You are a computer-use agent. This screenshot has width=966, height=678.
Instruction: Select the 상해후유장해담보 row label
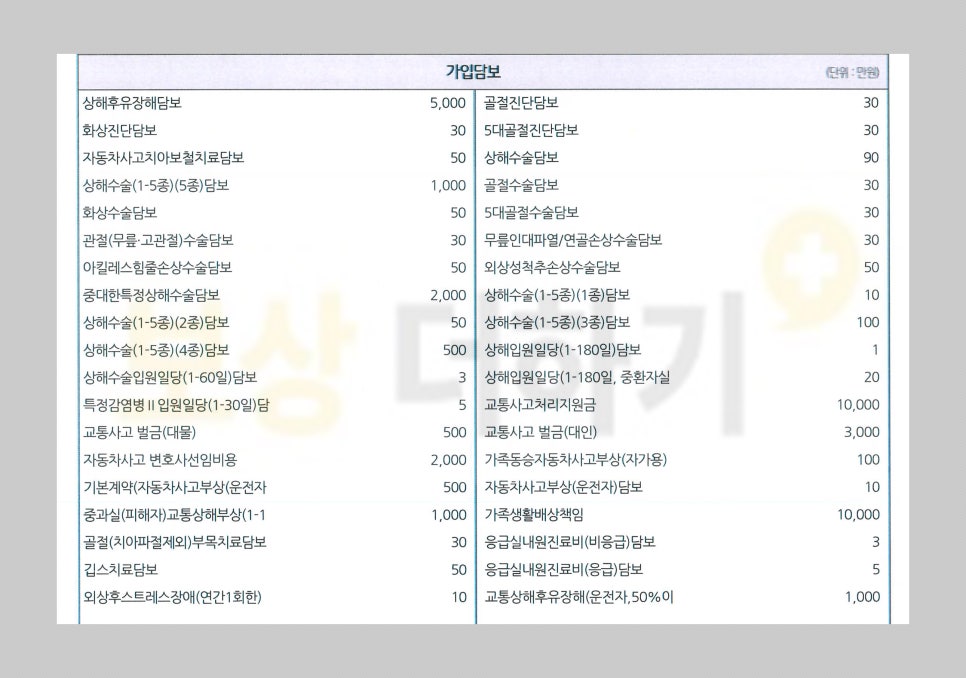click(x=132, y=103)
